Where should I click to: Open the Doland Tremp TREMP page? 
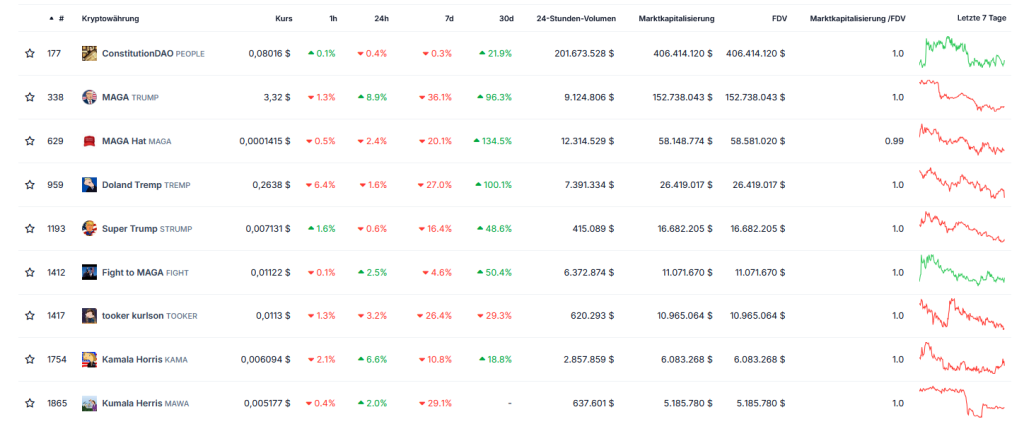(x=146, y=185)
